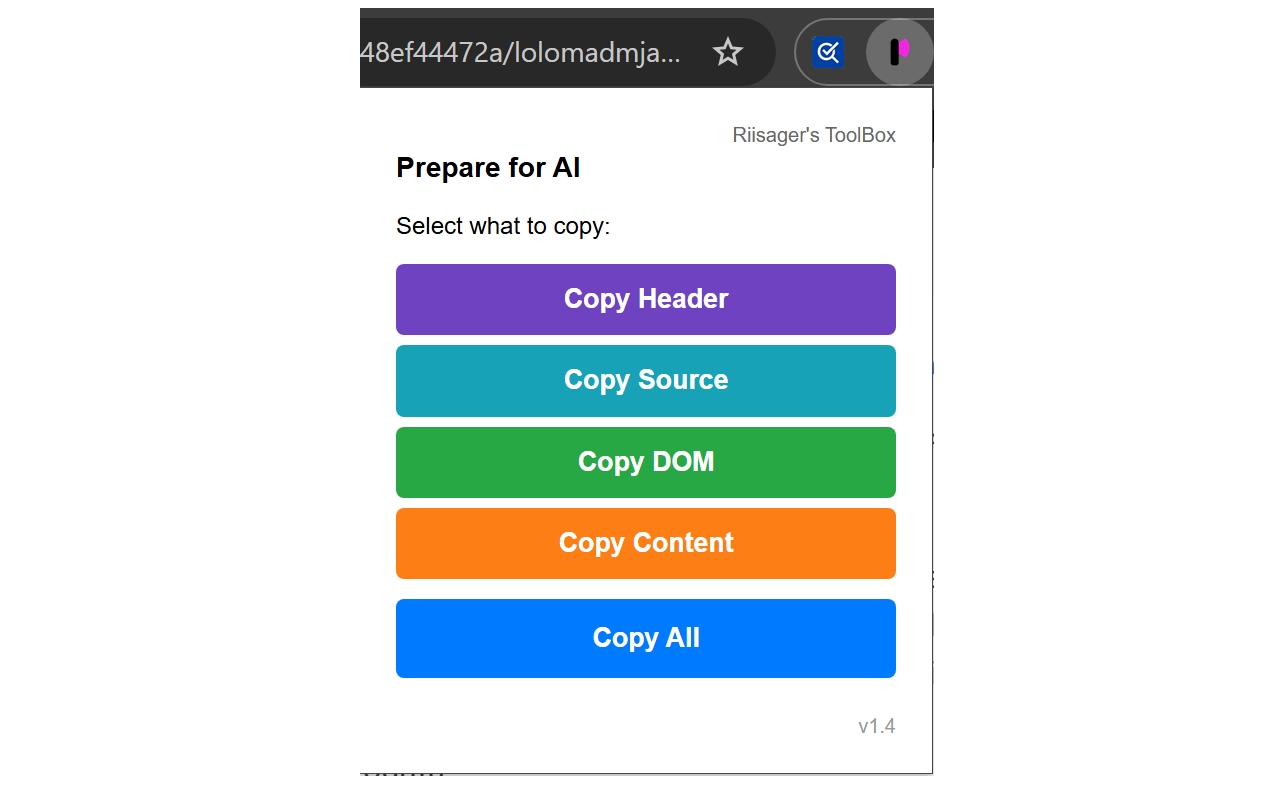Choose the Copy Content button

(x=646, y=543)
